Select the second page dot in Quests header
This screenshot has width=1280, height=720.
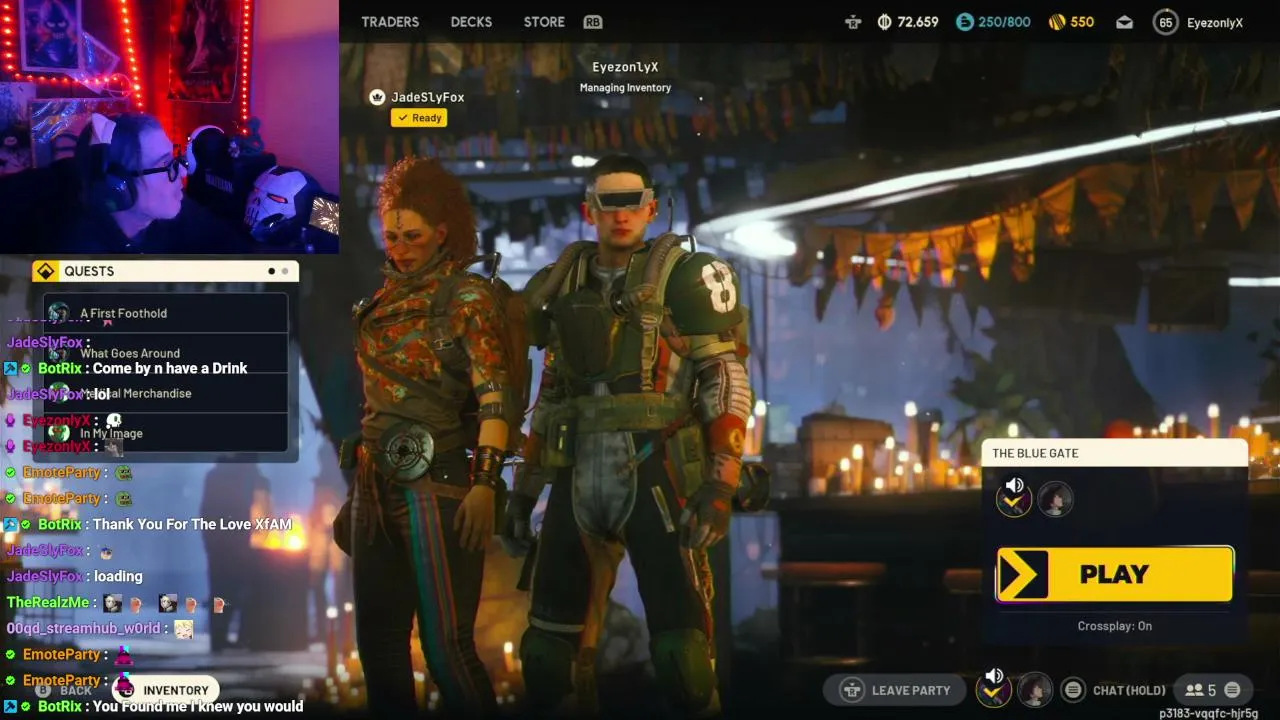(x=284, y=271)
